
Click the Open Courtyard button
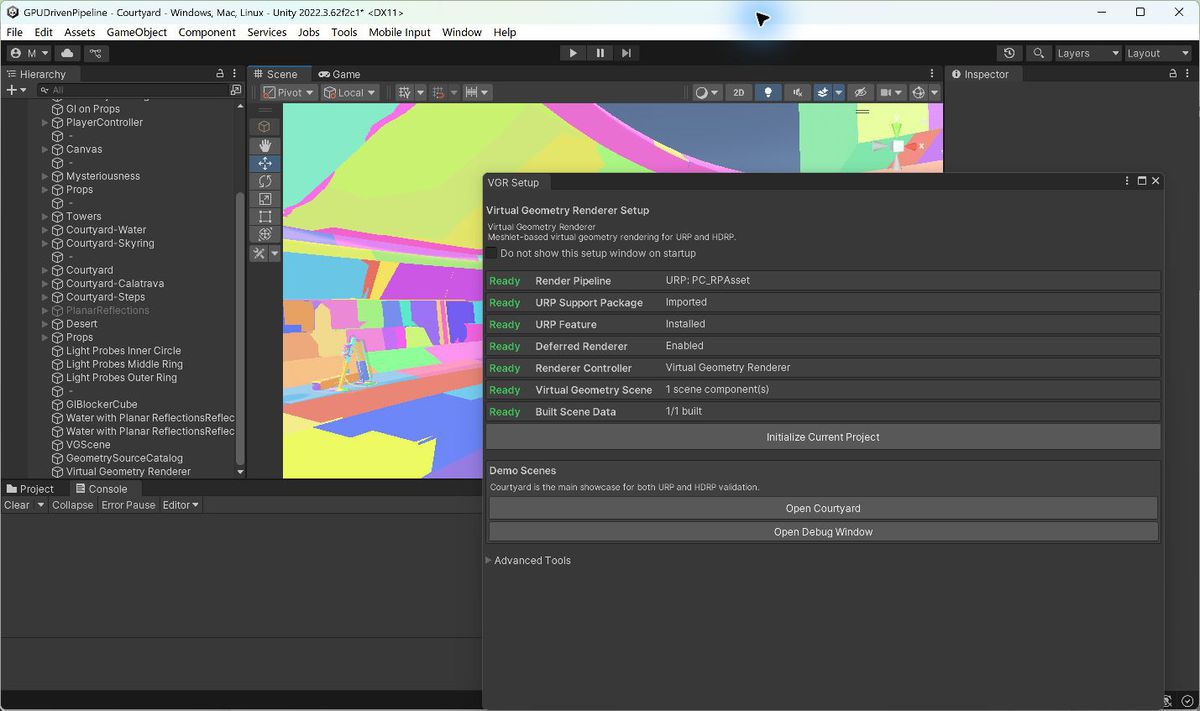point(823,508)
